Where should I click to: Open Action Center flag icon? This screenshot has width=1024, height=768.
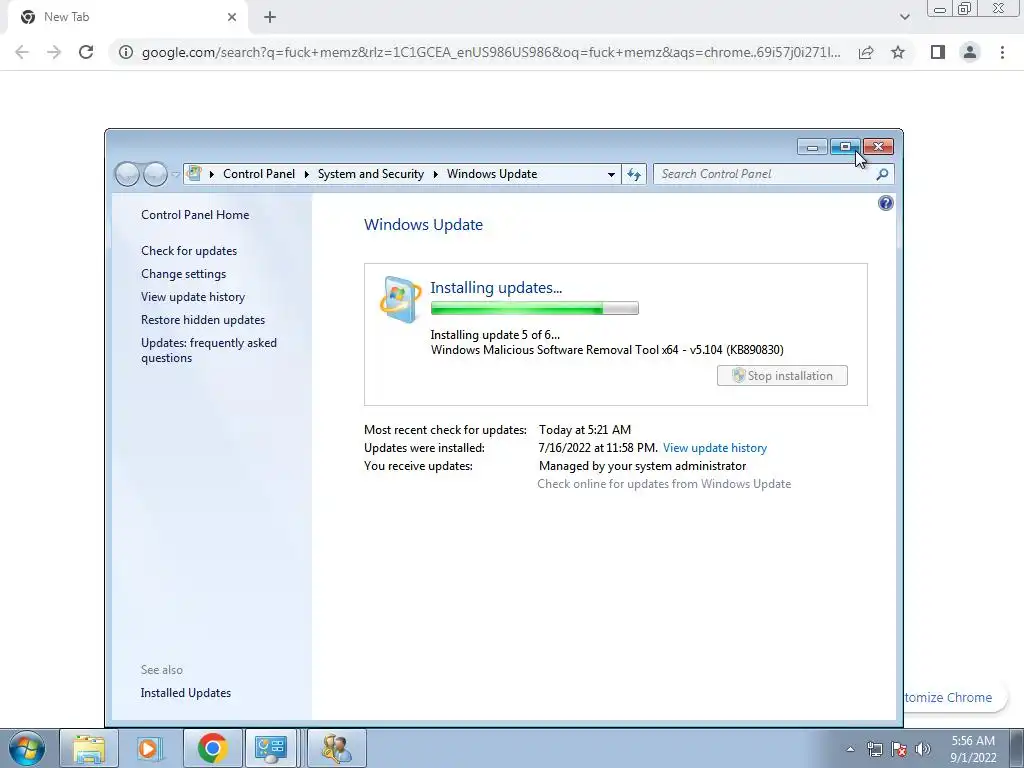click(899, 749)
